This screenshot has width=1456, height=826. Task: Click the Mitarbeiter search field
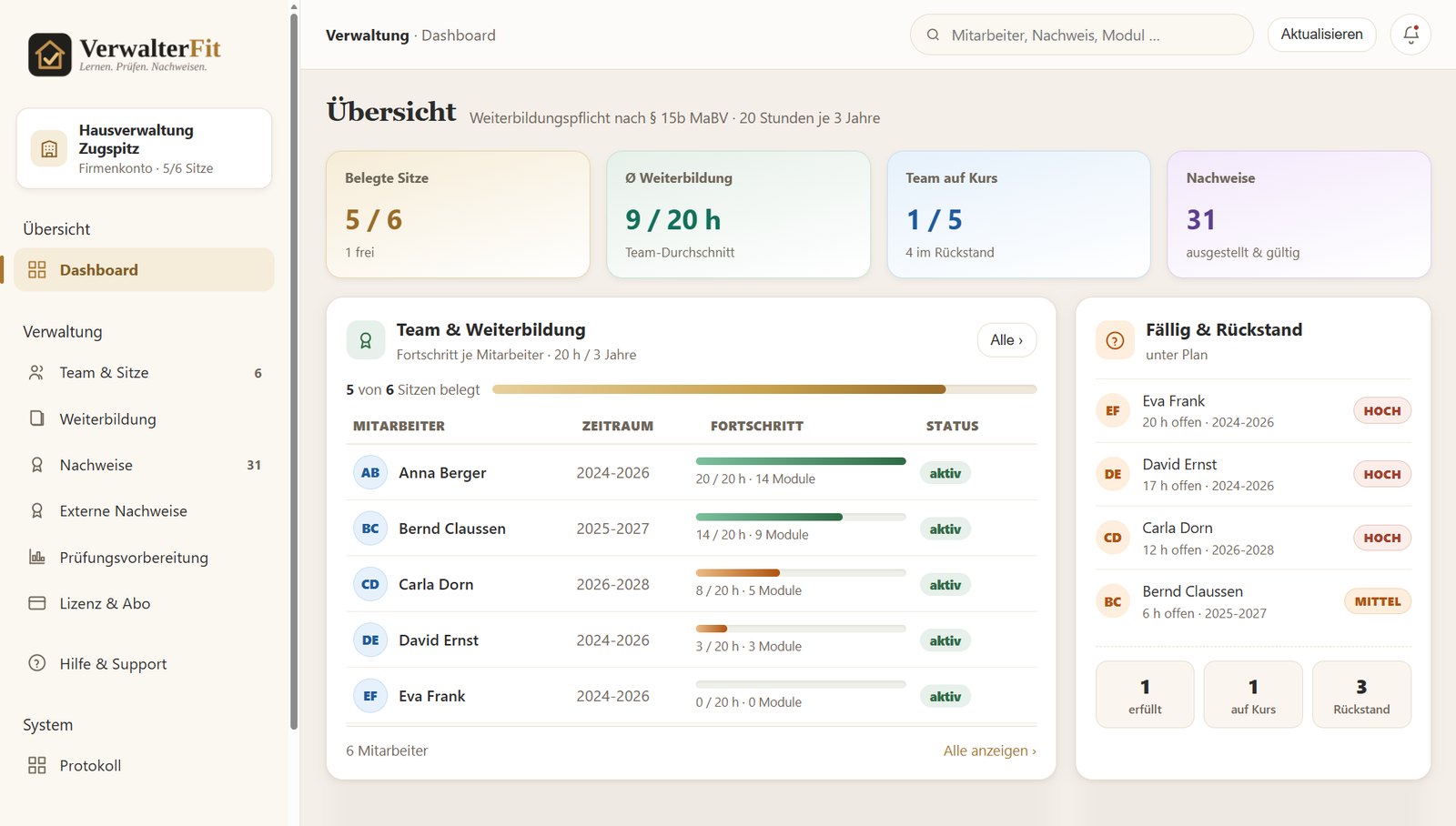(1082, 35)
